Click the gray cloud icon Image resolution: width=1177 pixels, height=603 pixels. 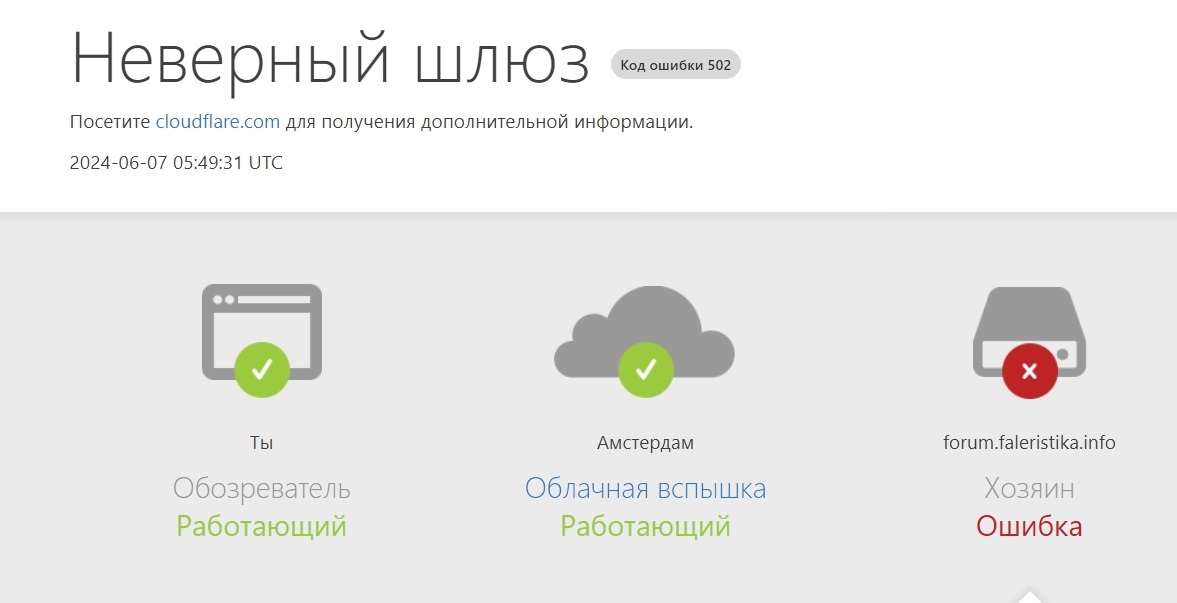pyautogui.click(x=644, y=331)
